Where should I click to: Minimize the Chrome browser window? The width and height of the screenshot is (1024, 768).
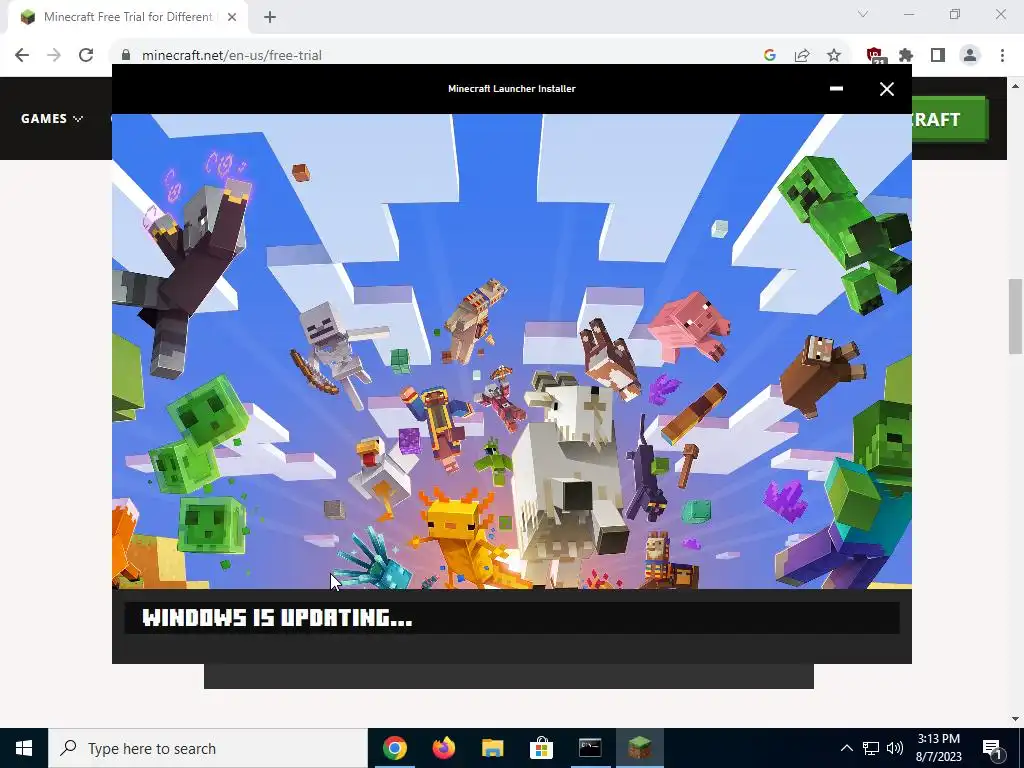pos(908,14)
